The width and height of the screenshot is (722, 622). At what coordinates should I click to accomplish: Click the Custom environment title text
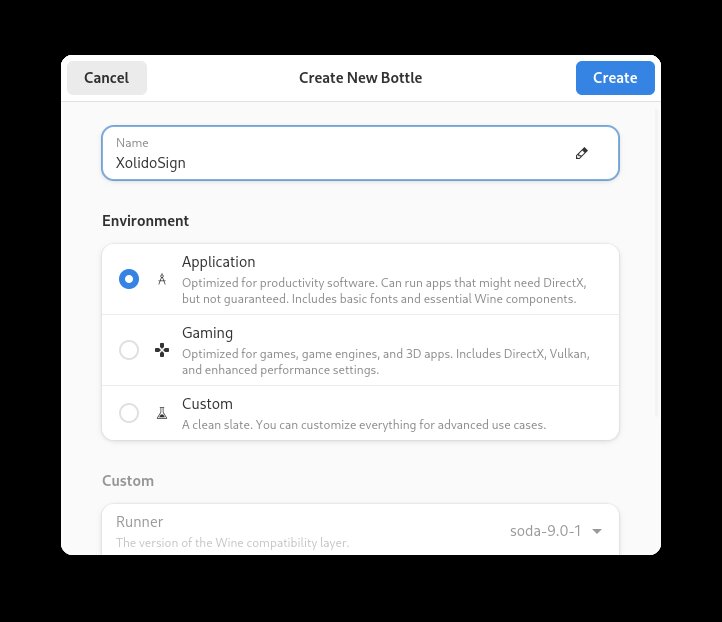point(207,404)
